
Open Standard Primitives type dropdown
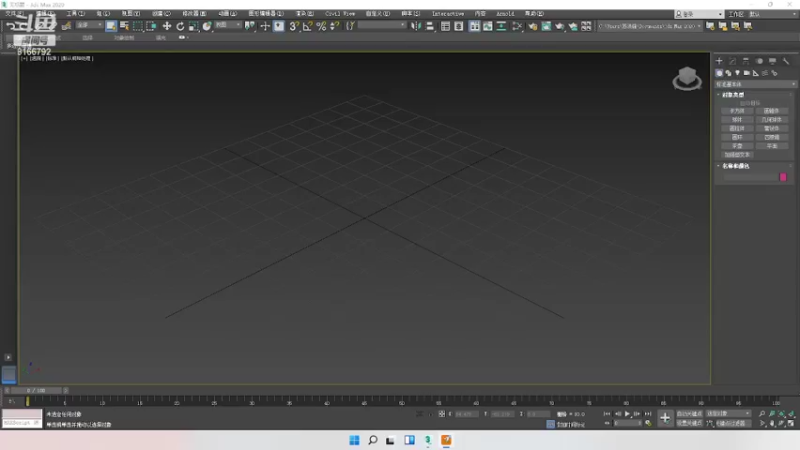(x=755, y=84)
